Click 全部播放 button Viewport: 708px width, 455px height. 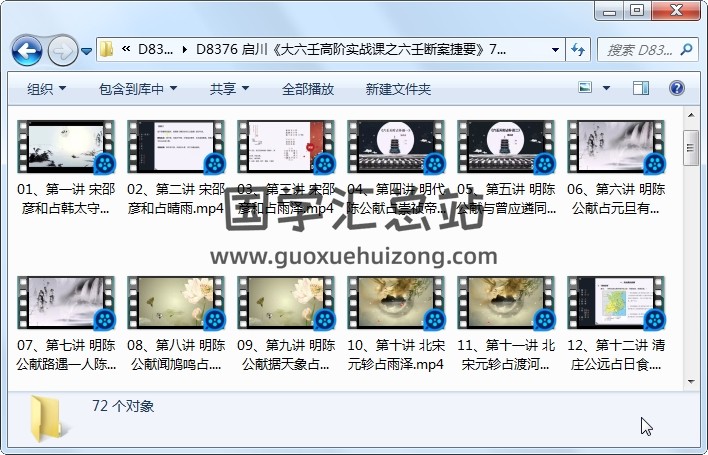coord(307,89)
